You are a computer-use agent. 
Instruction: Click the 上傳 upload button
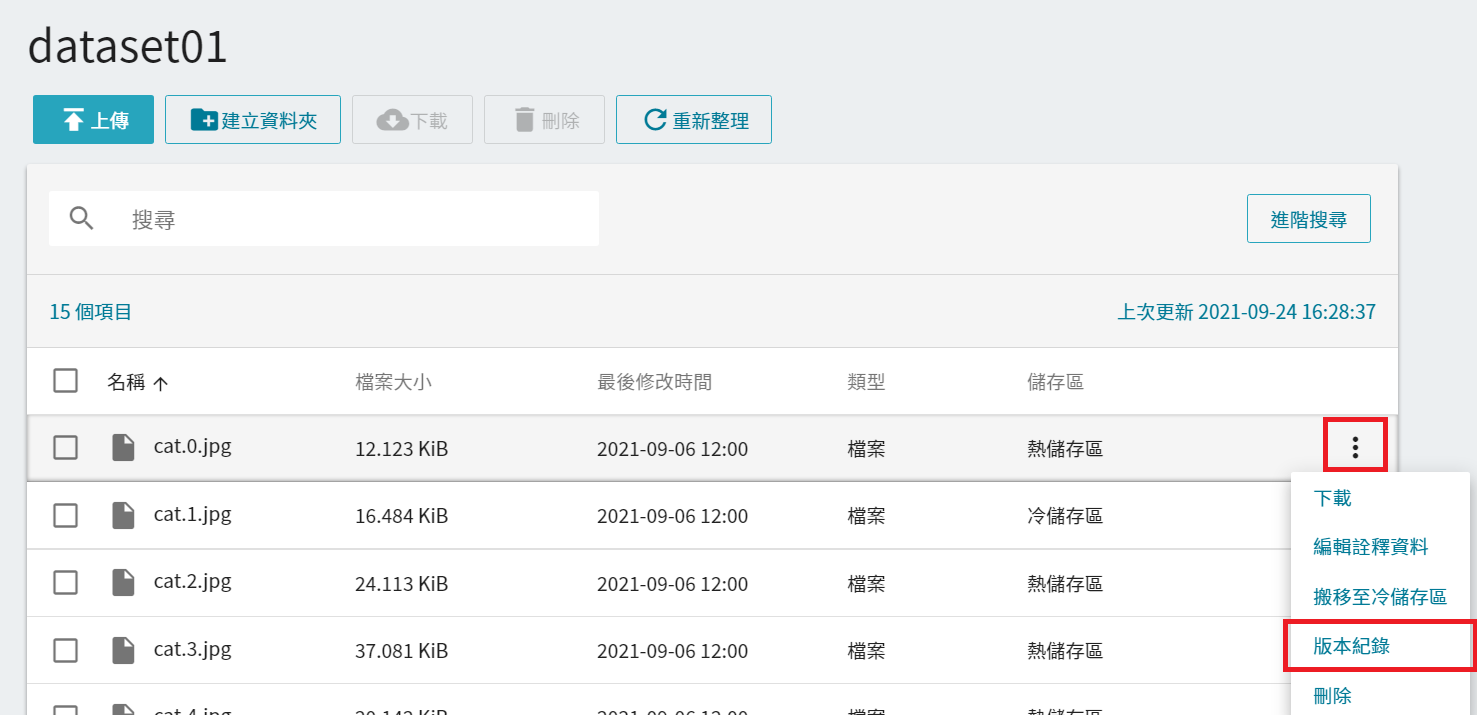click(x=93, y=120)
